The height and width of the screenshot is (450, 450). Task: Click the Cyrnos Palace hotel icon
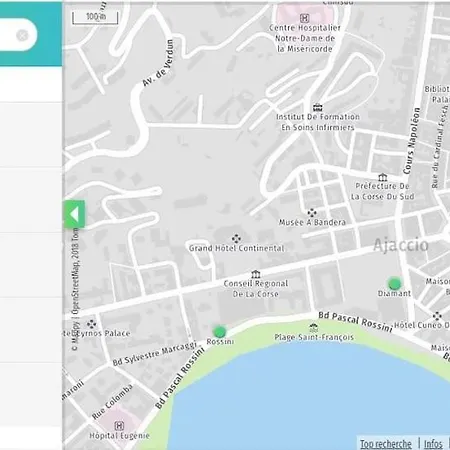91,324
